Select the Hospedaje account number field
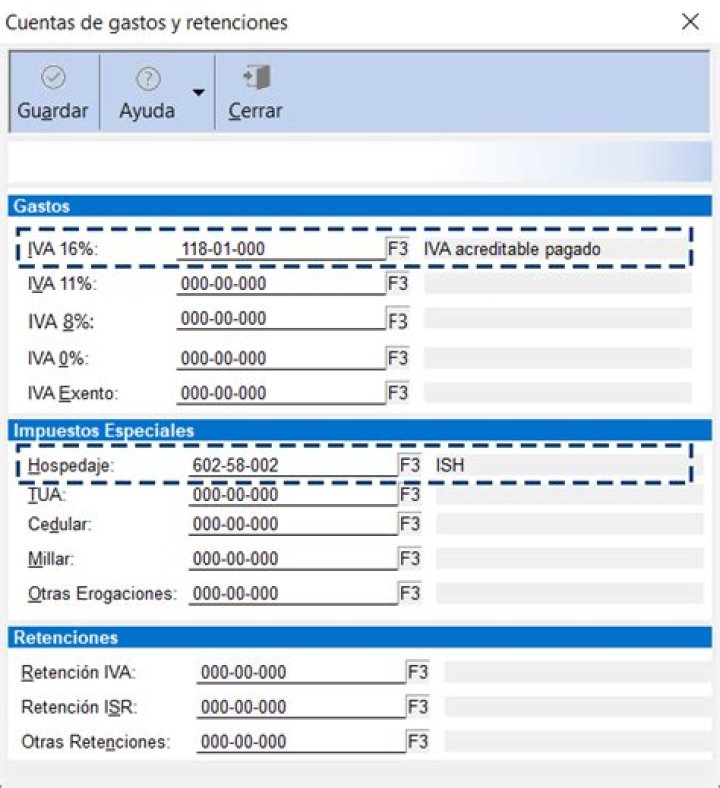 292,465
